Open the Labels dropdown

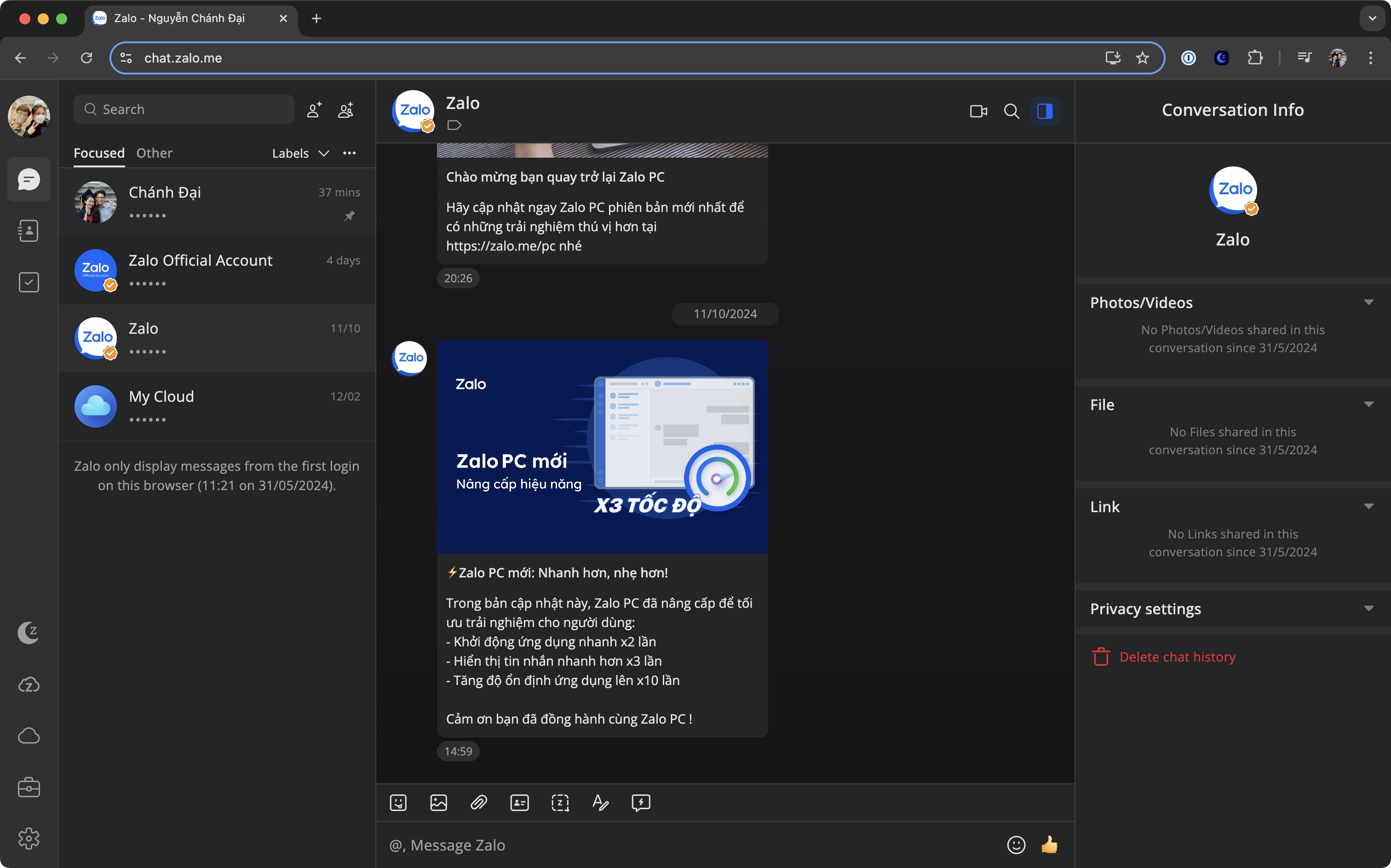300,153
